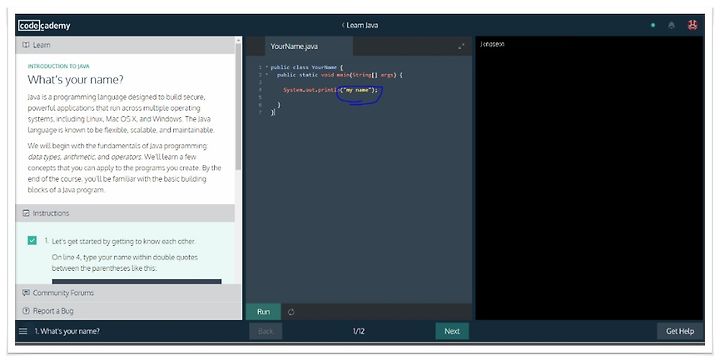Click the Community Forums chat icon
Screen dimensions: 720x360
coord(26,292)
